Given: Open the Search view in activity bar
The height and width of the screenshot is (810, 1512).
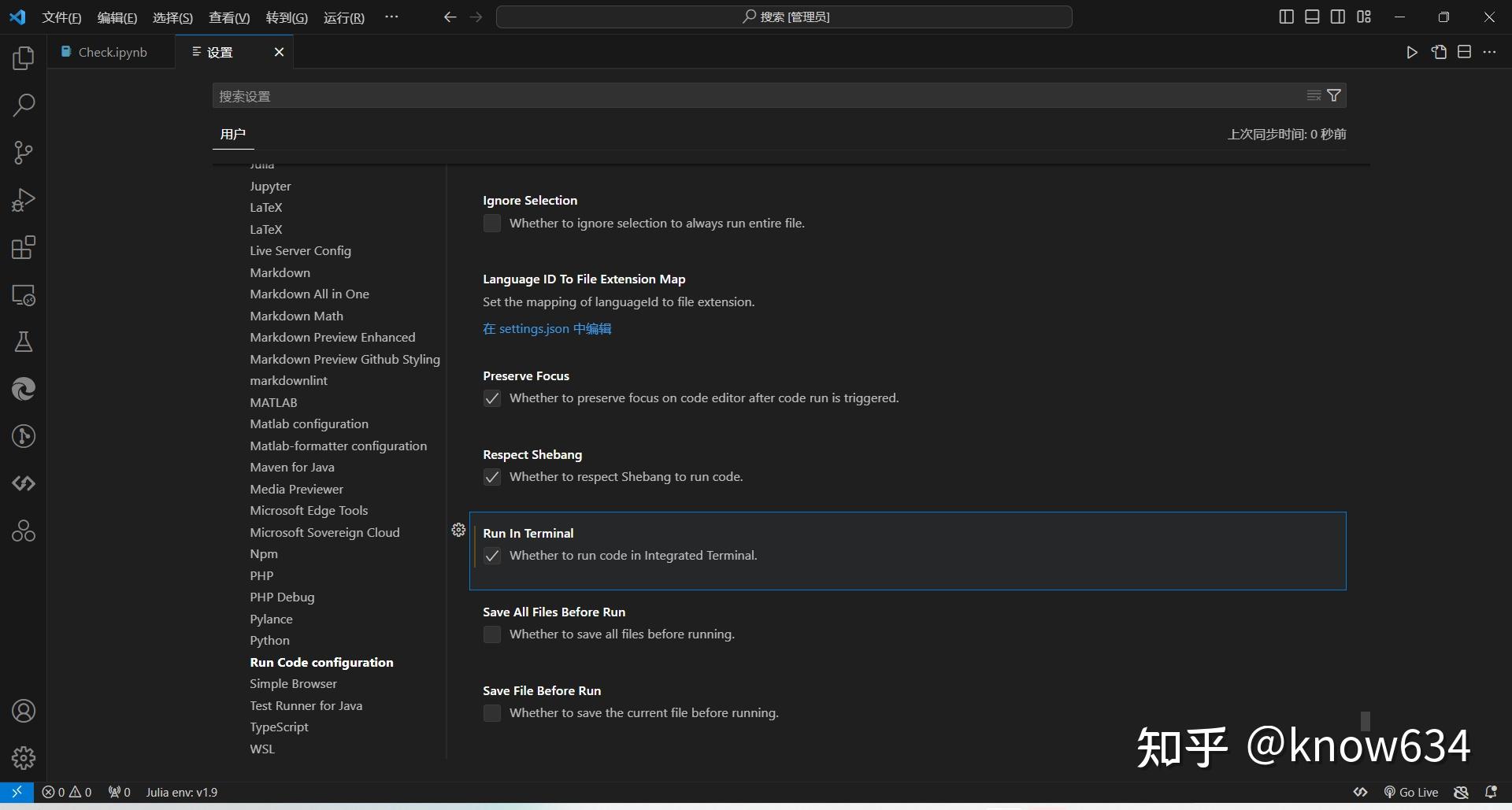Looking at the screenshot, I should pos(24,105).
